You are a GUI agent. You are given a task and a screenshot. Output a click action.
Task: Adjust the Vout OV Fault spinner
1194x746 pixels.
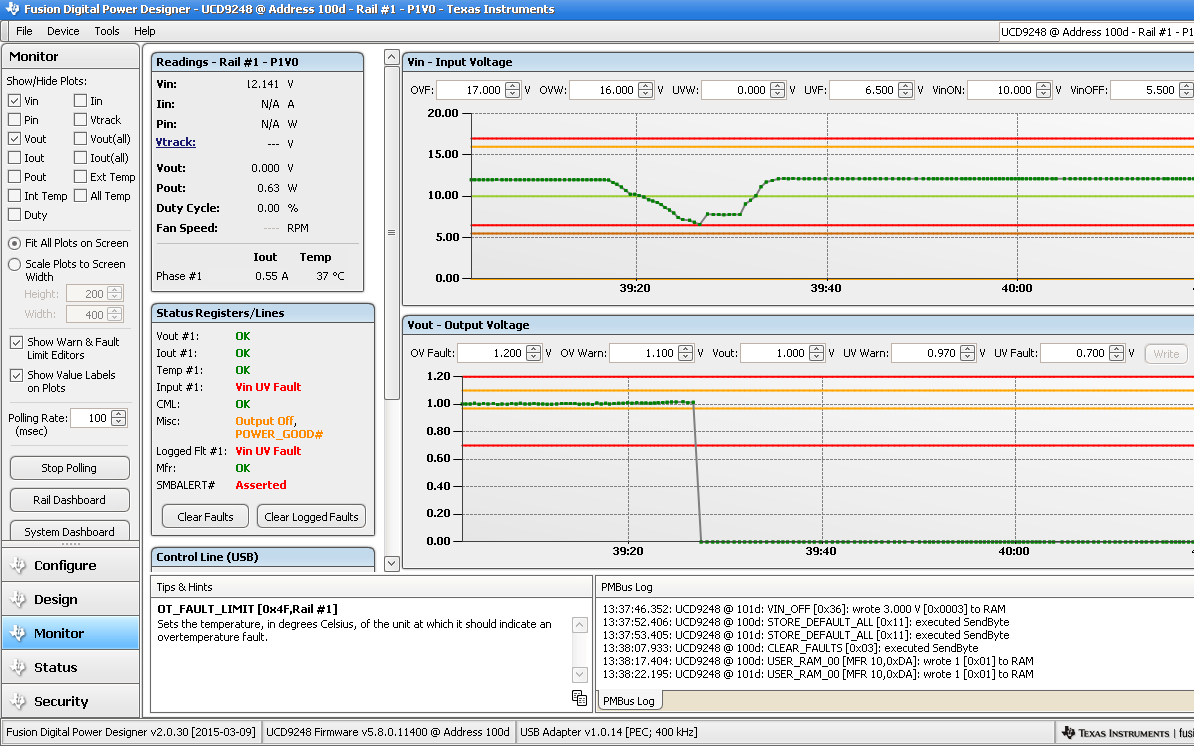534,353
